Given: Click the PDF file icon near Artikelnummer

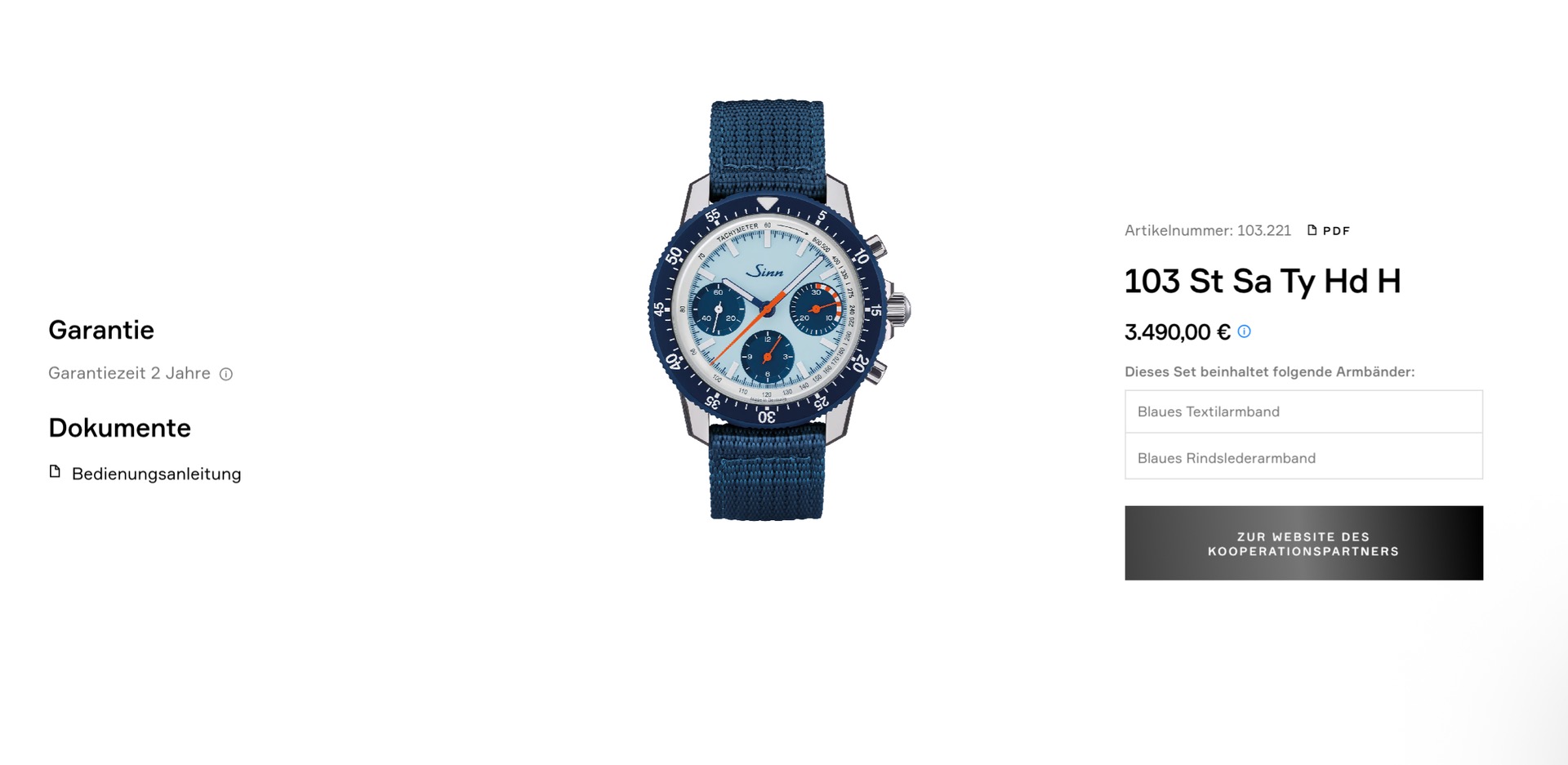Looking at the screenshot, I should 1312,230.
